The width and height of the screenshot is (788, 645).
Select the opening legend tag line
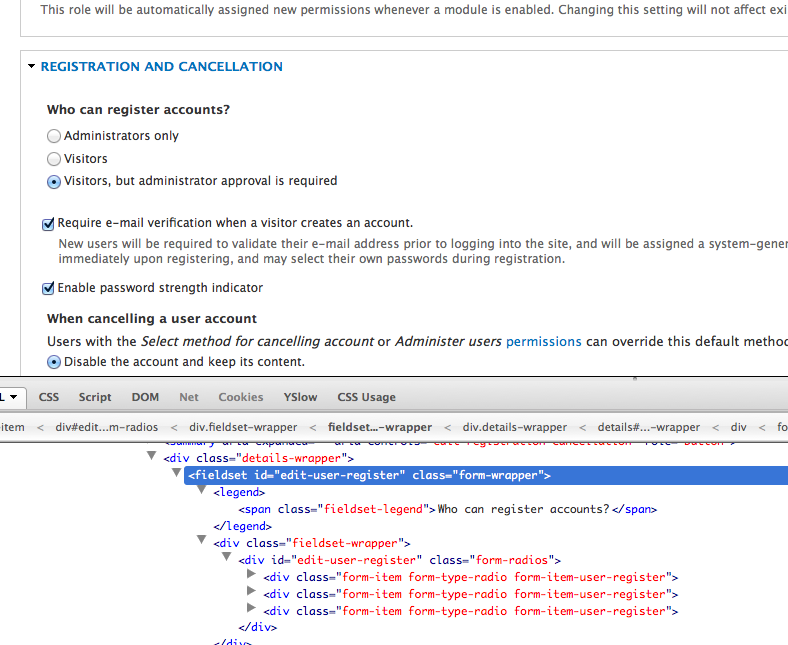pos(239,492)
